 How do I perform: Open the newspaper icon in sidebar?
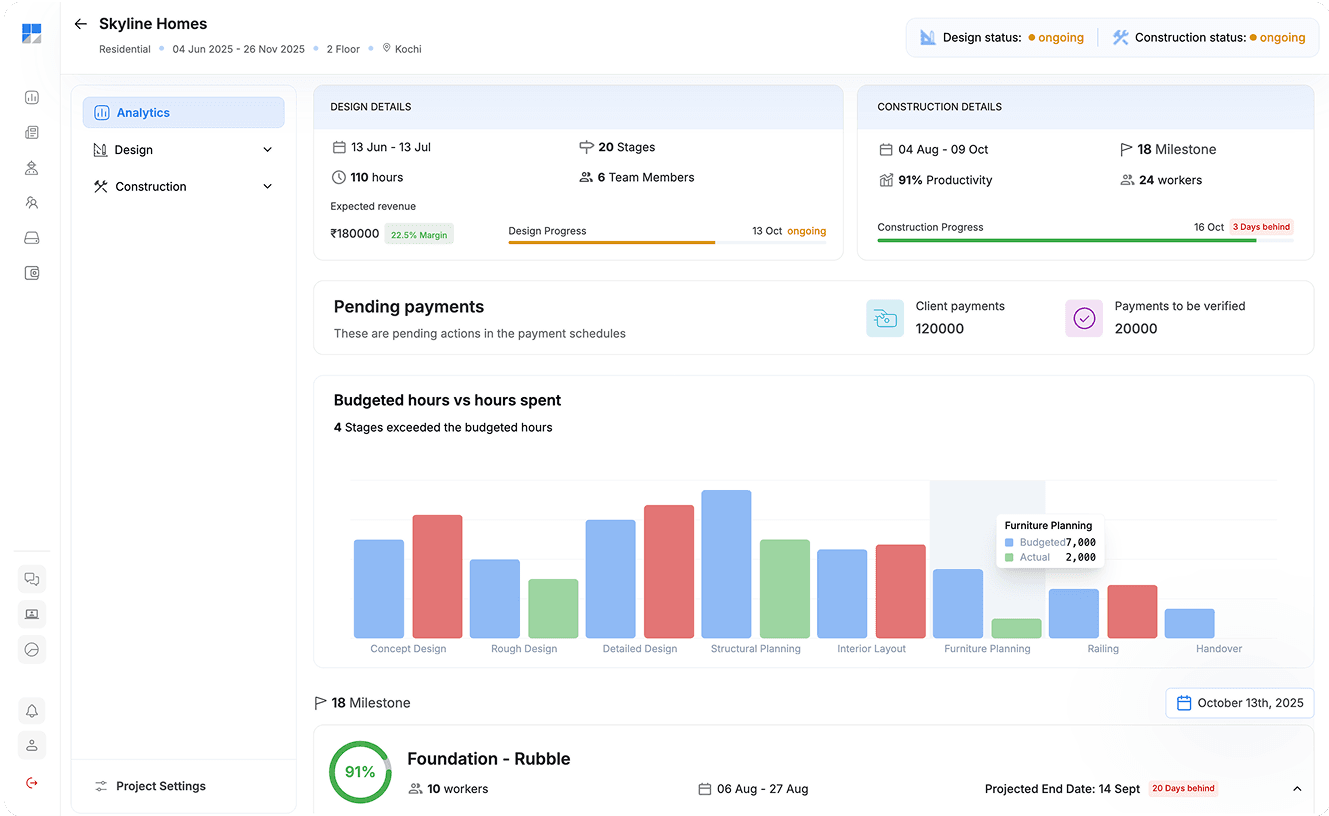(32, 133)
